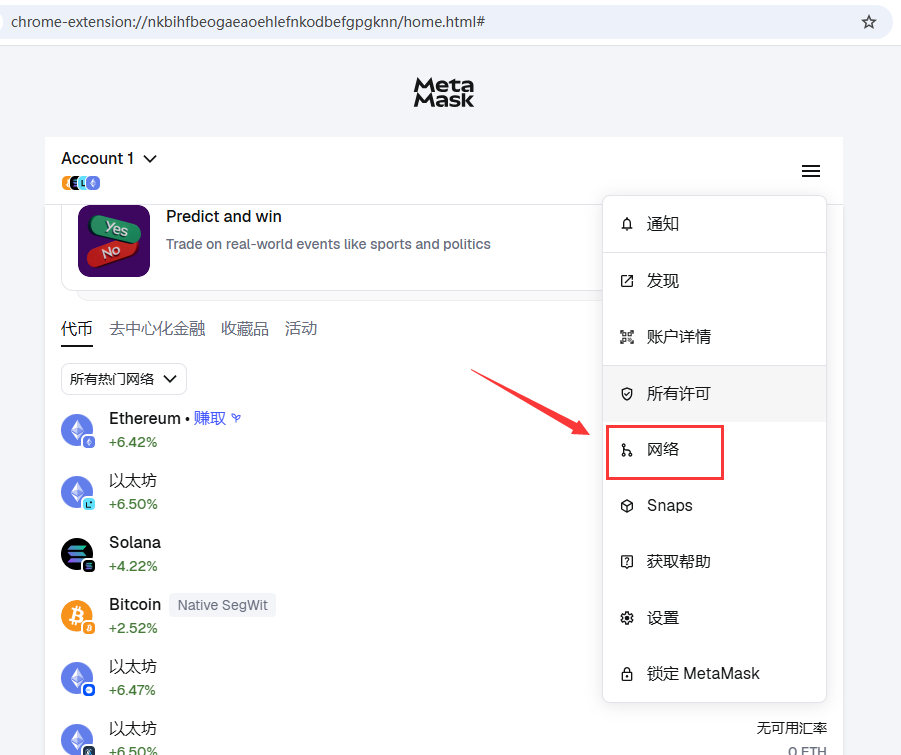Open 通知 menu item
Viewport: 901px width, 755px height.
coord(714,224)
